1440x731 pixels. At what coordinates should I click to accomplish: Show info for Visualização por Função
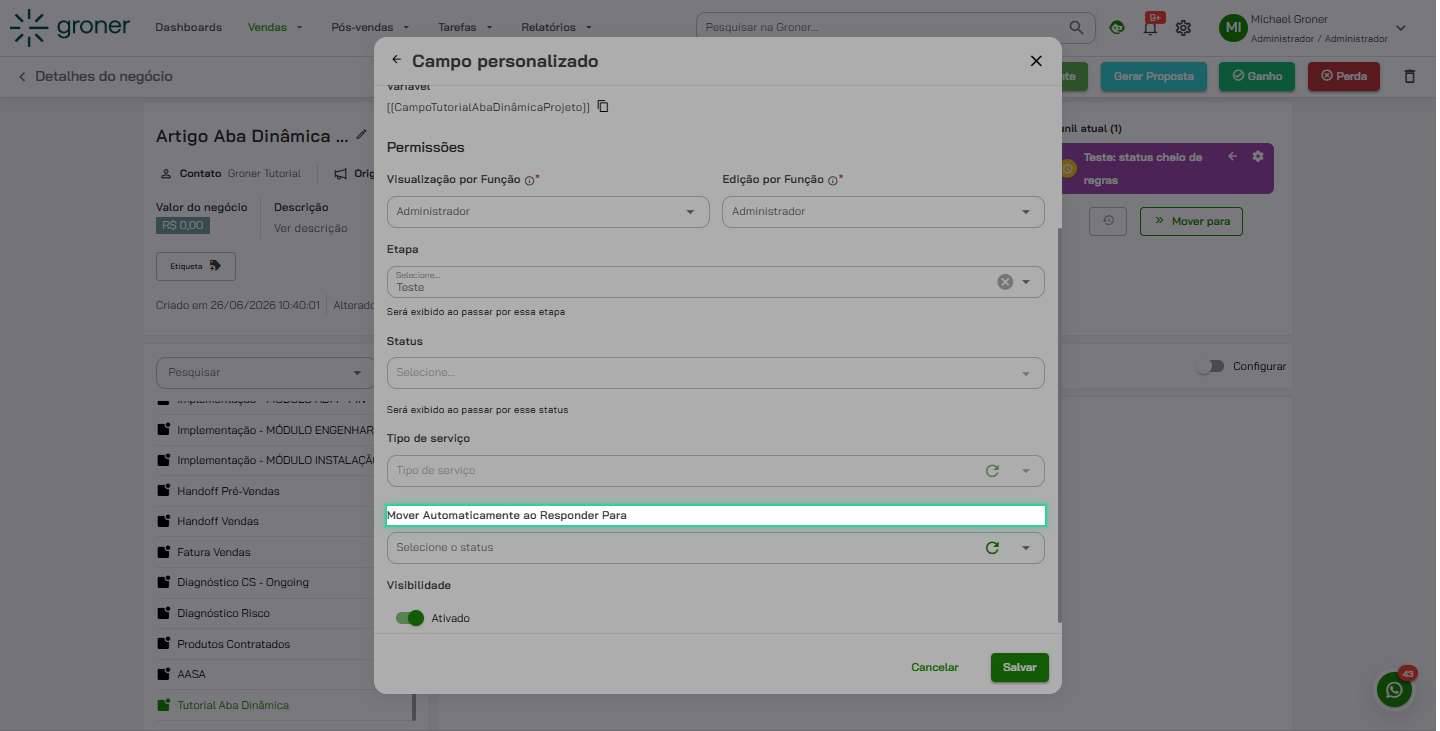pyautogui.click(x=529, y=181)
